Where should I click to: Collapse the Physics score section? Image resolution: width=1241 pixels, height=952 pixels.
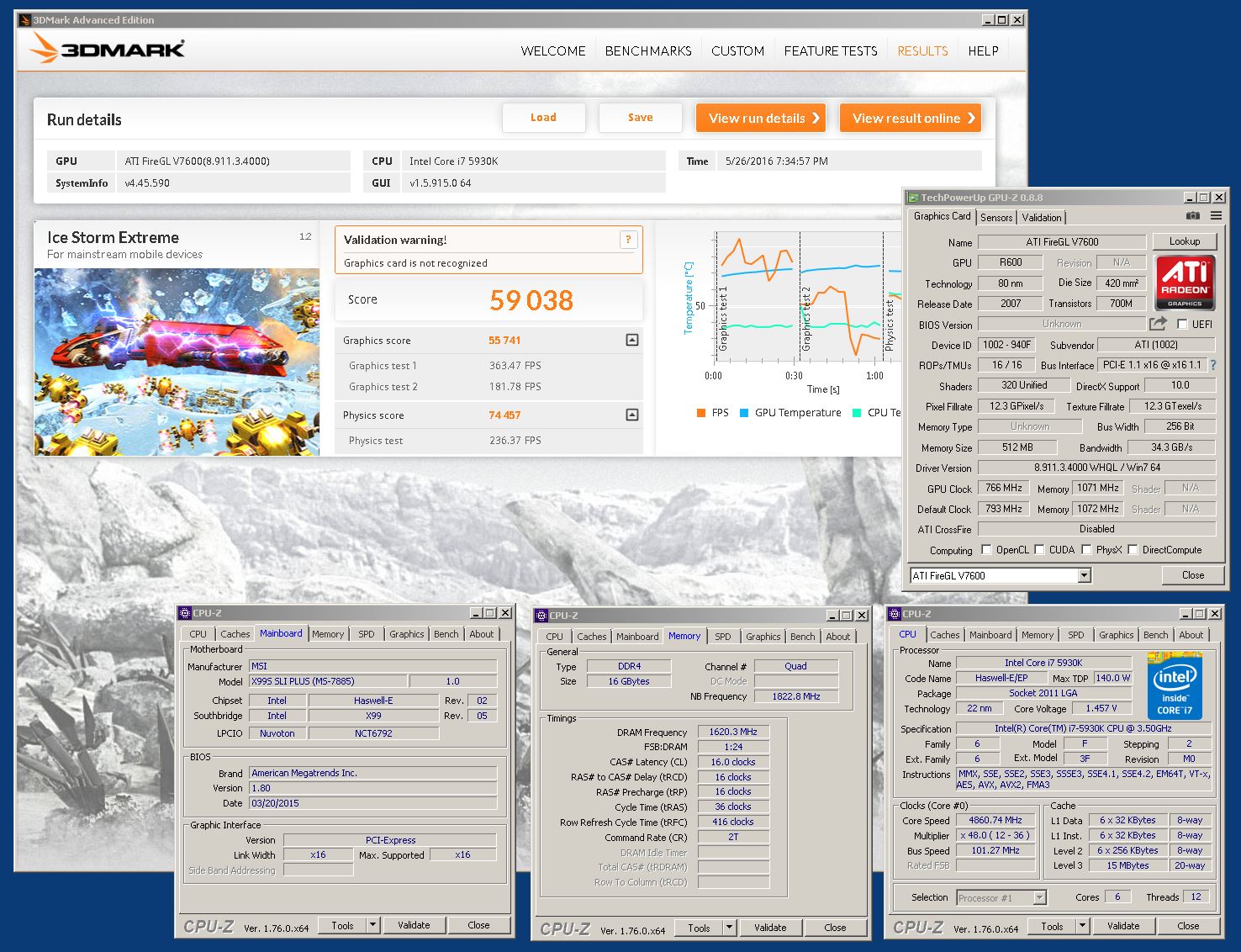coord(632,415)
